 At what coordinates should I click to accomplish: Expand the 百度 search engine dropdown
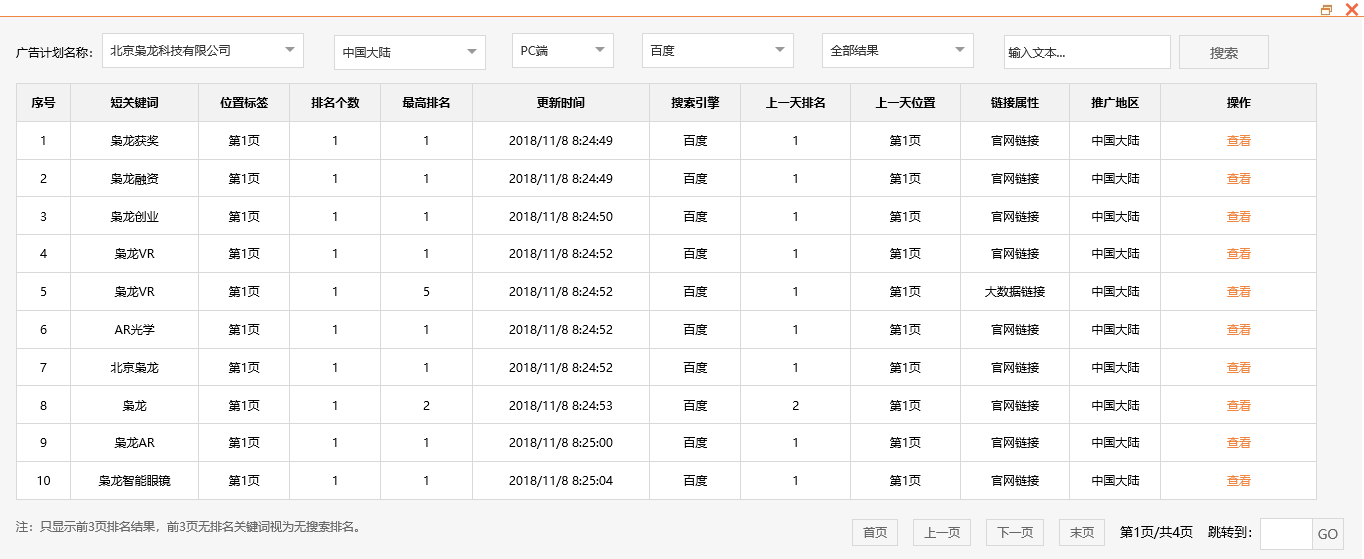[718, 50]
